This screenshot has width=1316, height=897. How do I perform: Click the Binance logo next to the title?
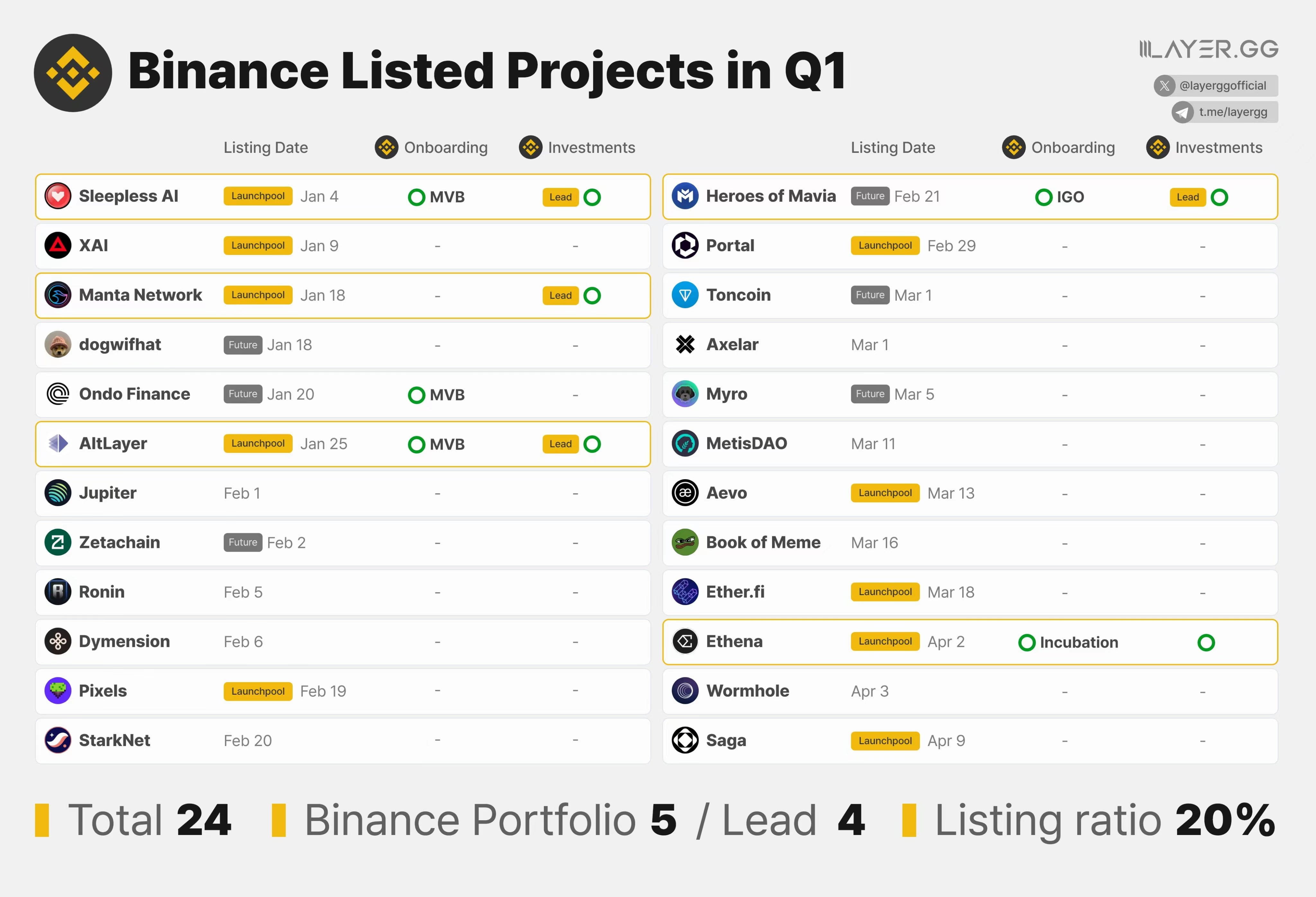pos(73,73)
